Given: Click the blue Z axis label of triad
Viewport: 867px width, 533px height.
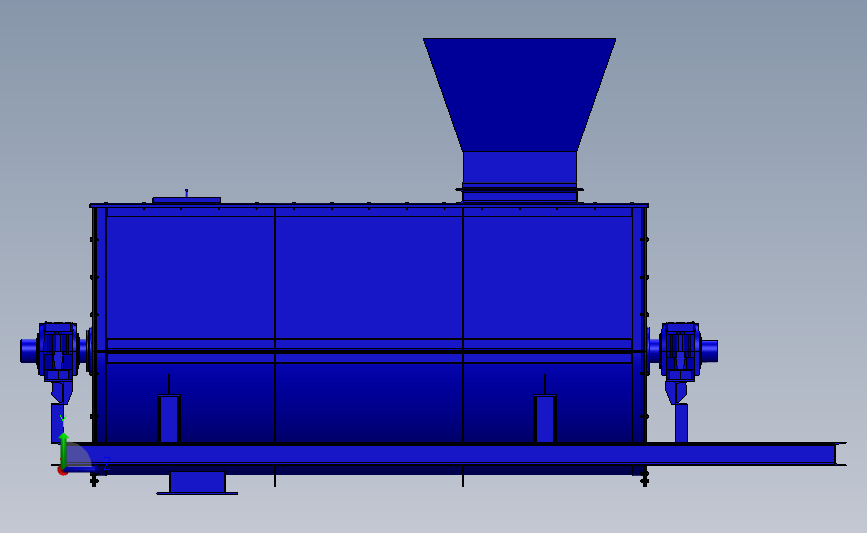Looking at the screenshot, I should tap(107, 464).
